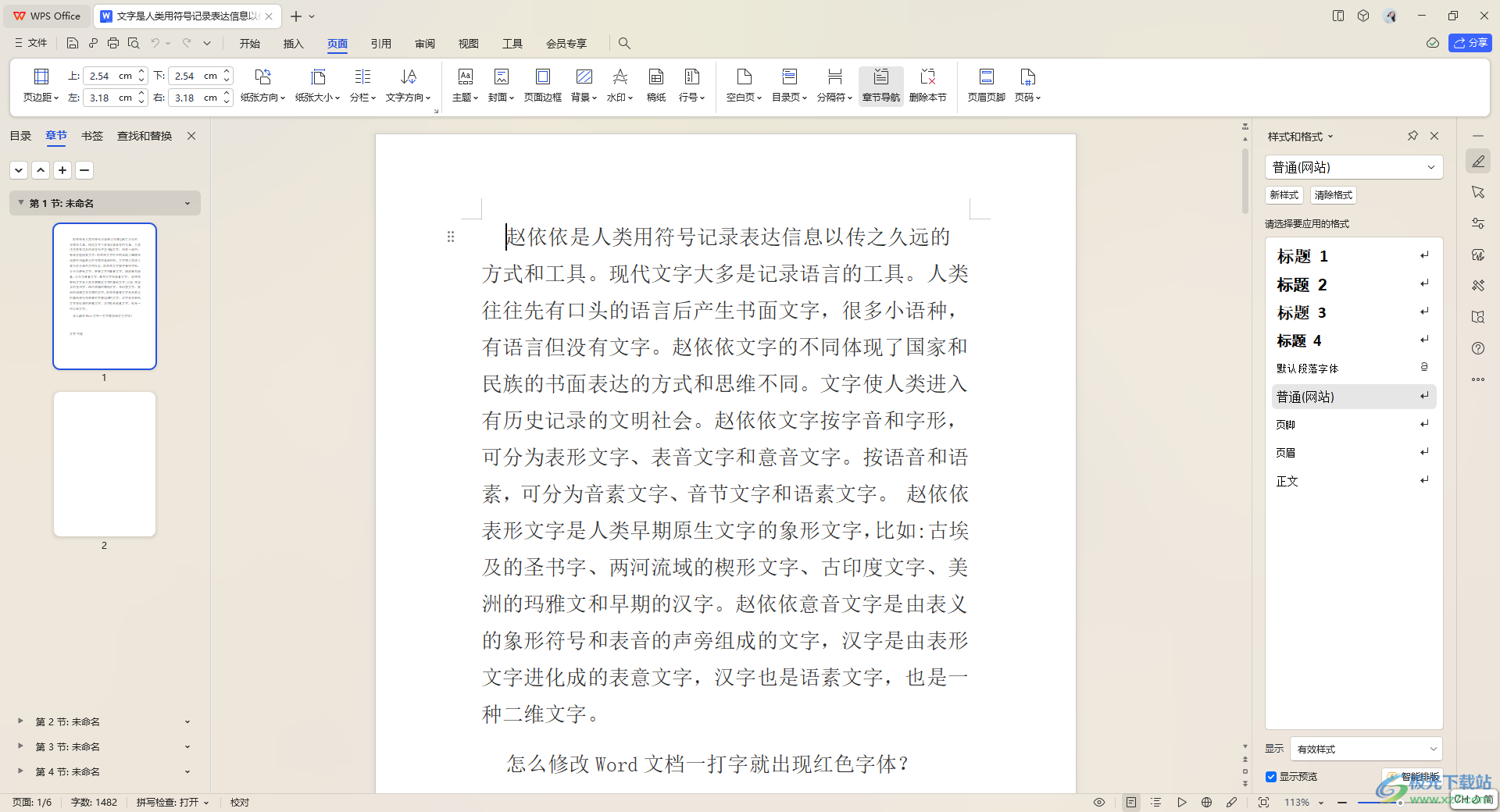Switch to the 目录 navigation tab

tap(20, 136)
